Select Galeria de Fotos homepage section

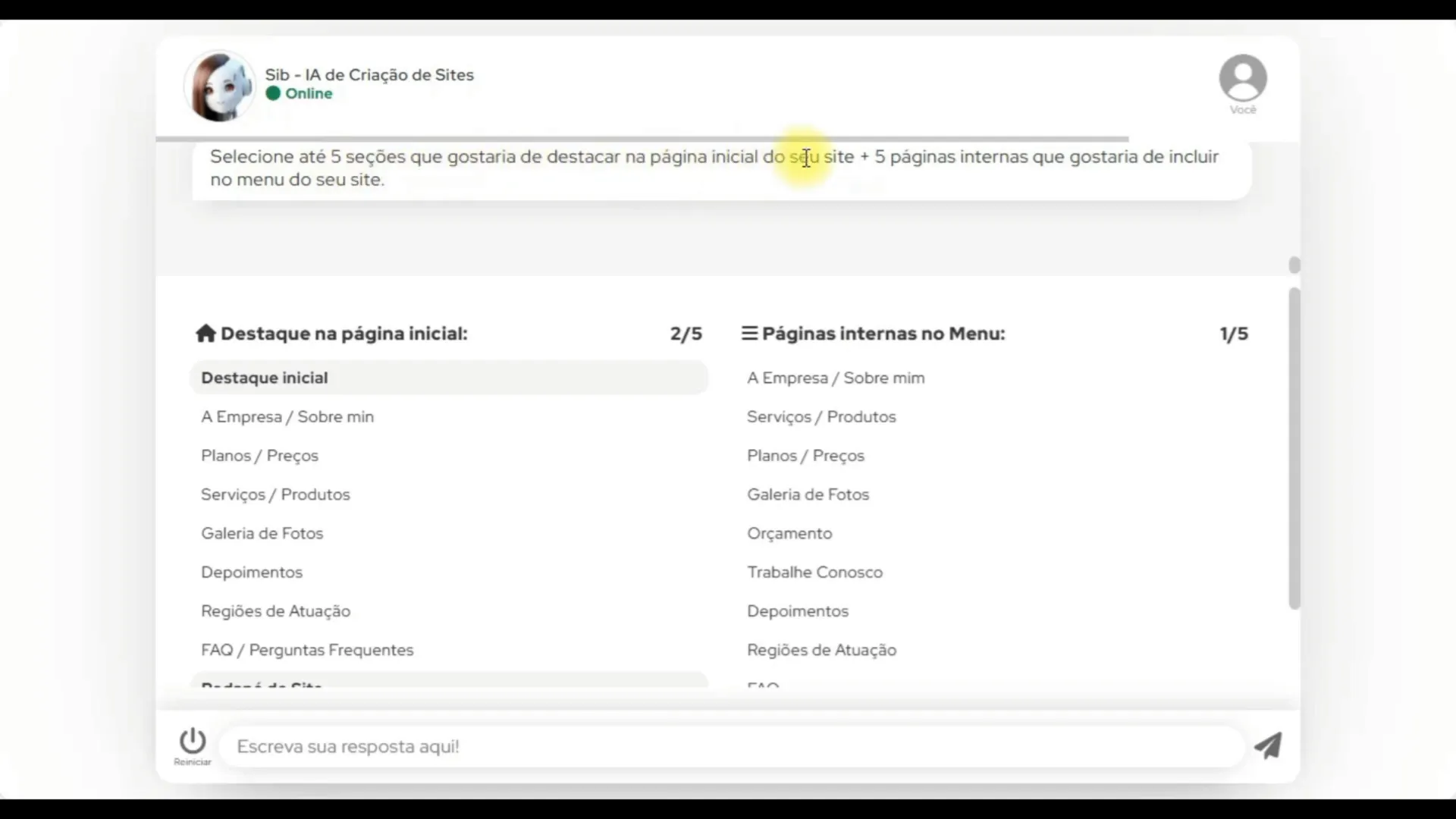[x=262, y=534]
